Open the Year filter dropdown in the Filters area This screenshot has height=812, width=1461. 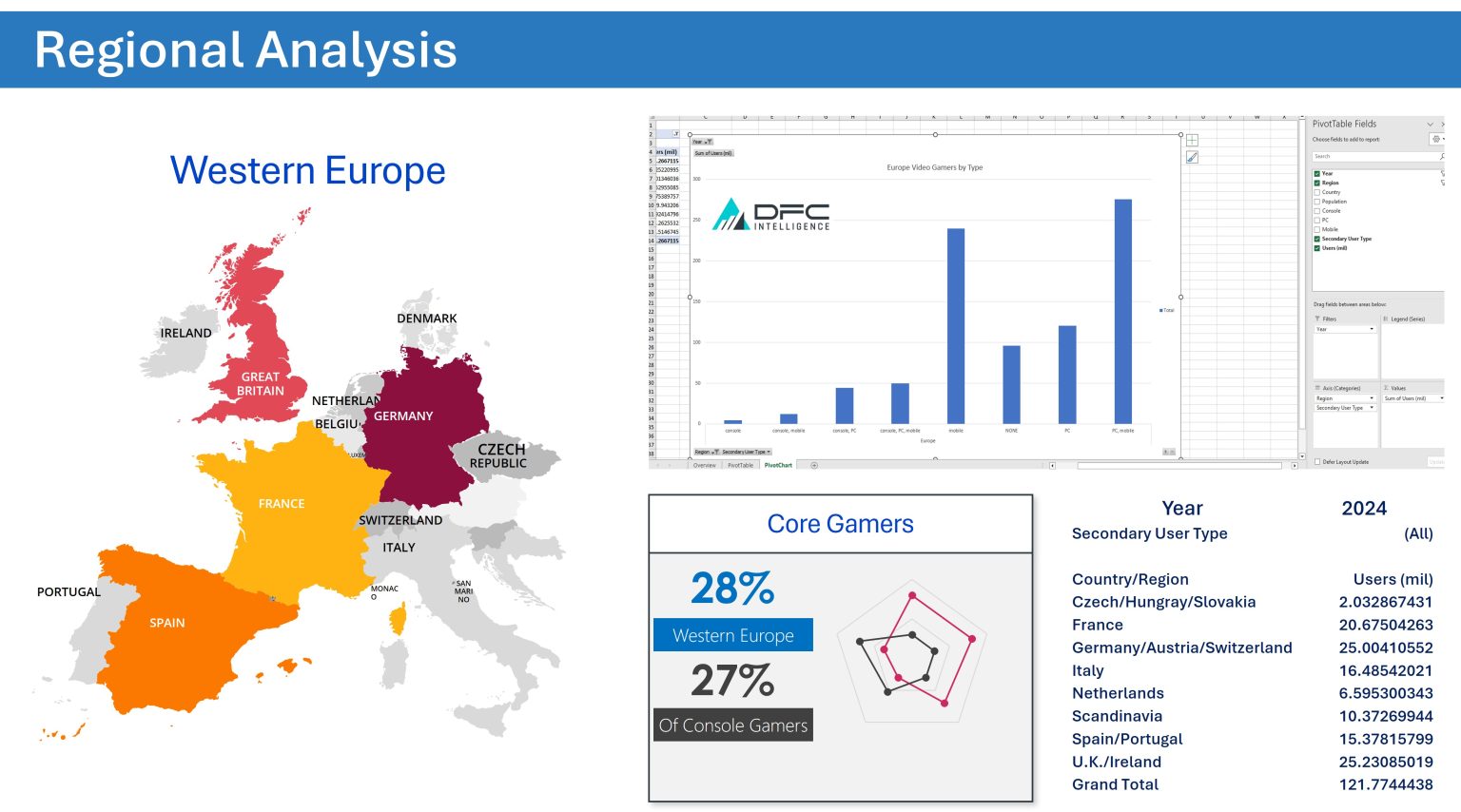[x=1371, y=329]
